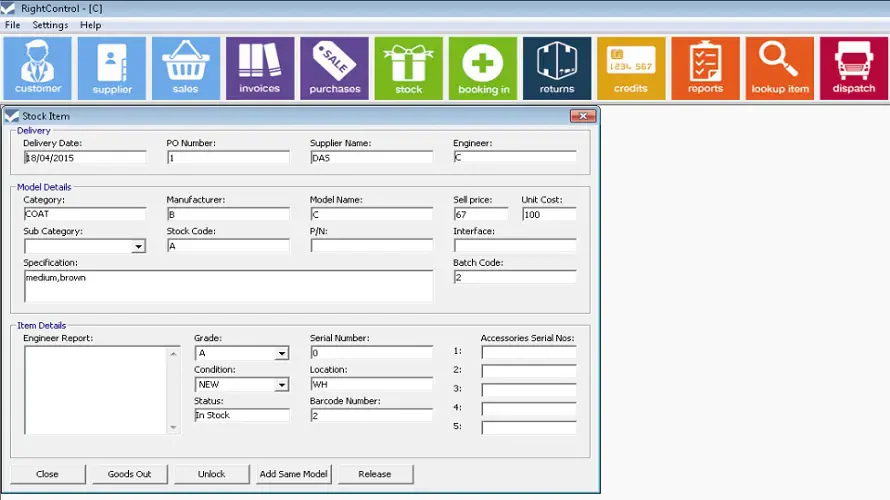
Task: Click the Engineer Report scroll down arrow
Action: tap(173, 427)
